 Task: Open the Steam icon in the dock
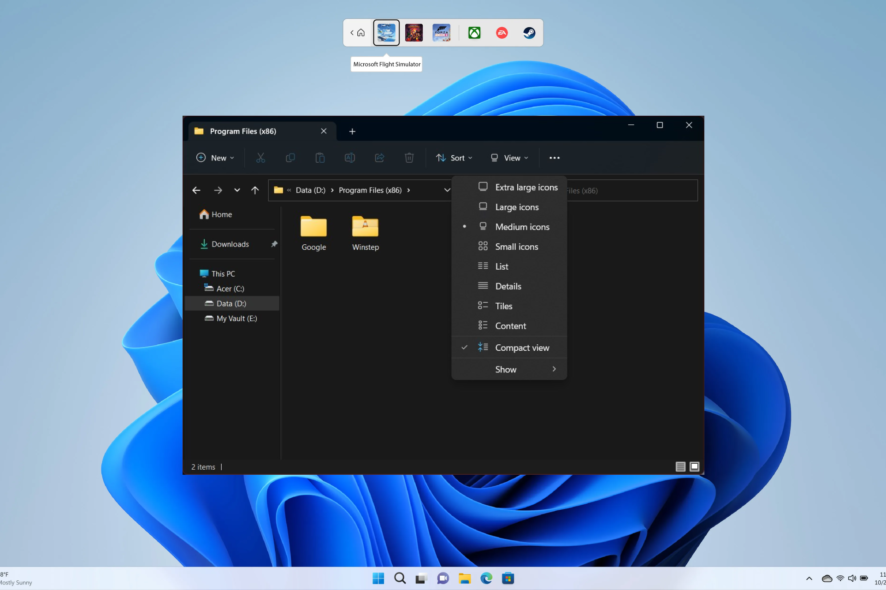point(530,31)
